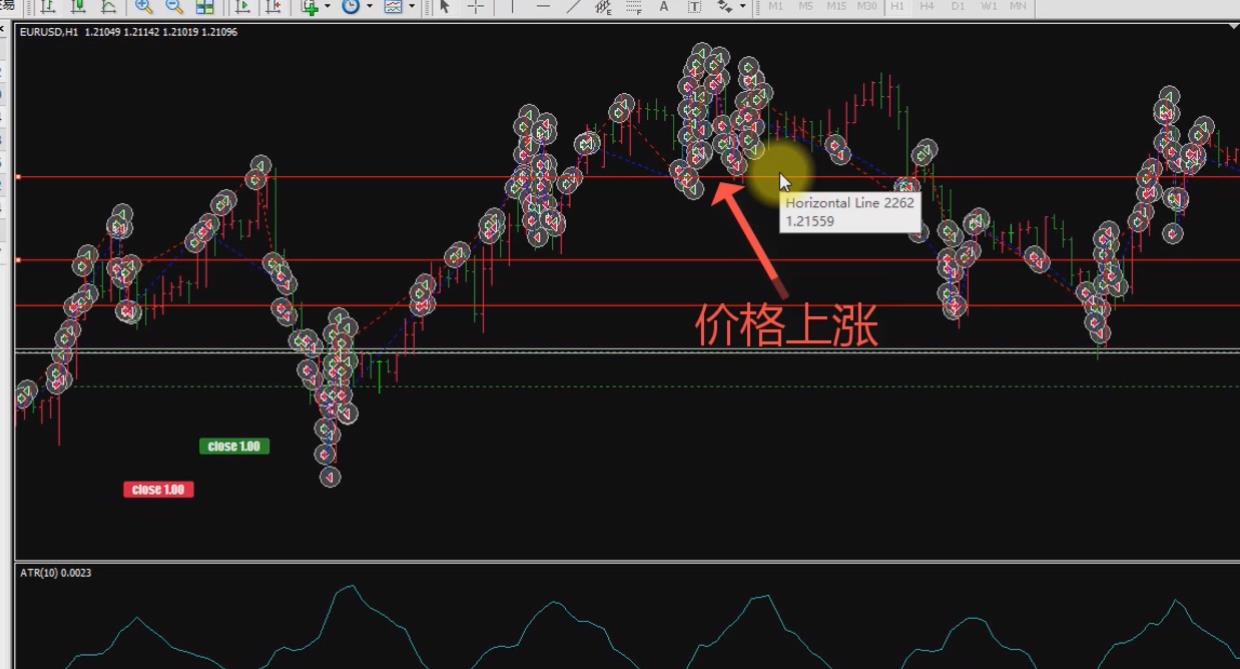This screenshot has height=669, width=1240.
Task: Switch chart to candlestick display
Action: pos(78,7)
